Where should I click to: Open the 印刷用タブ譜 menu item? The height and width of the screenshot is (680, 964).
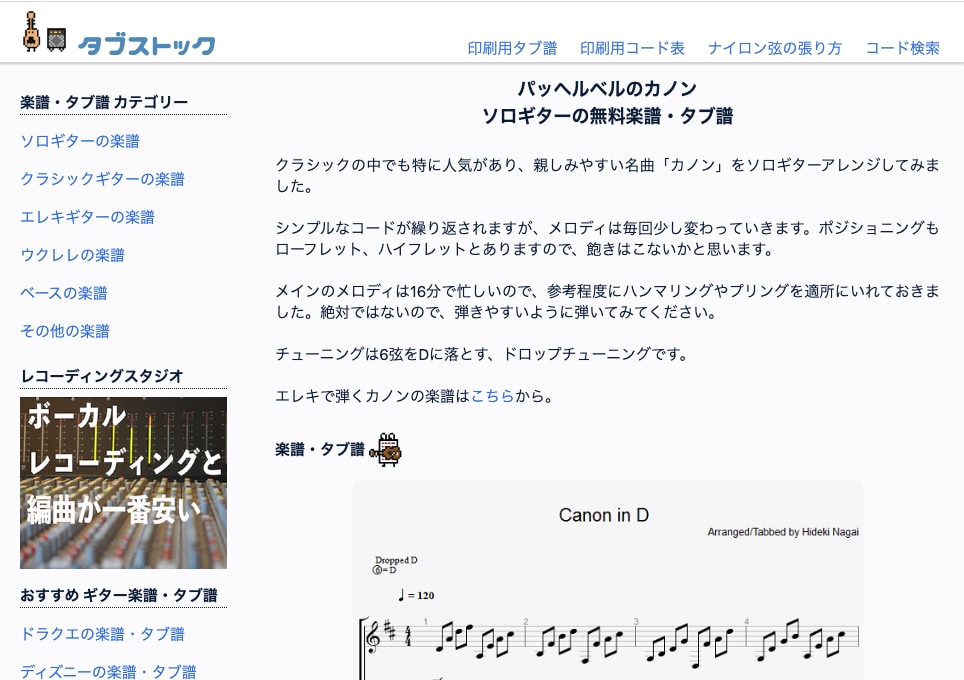[x=512, y=48]
